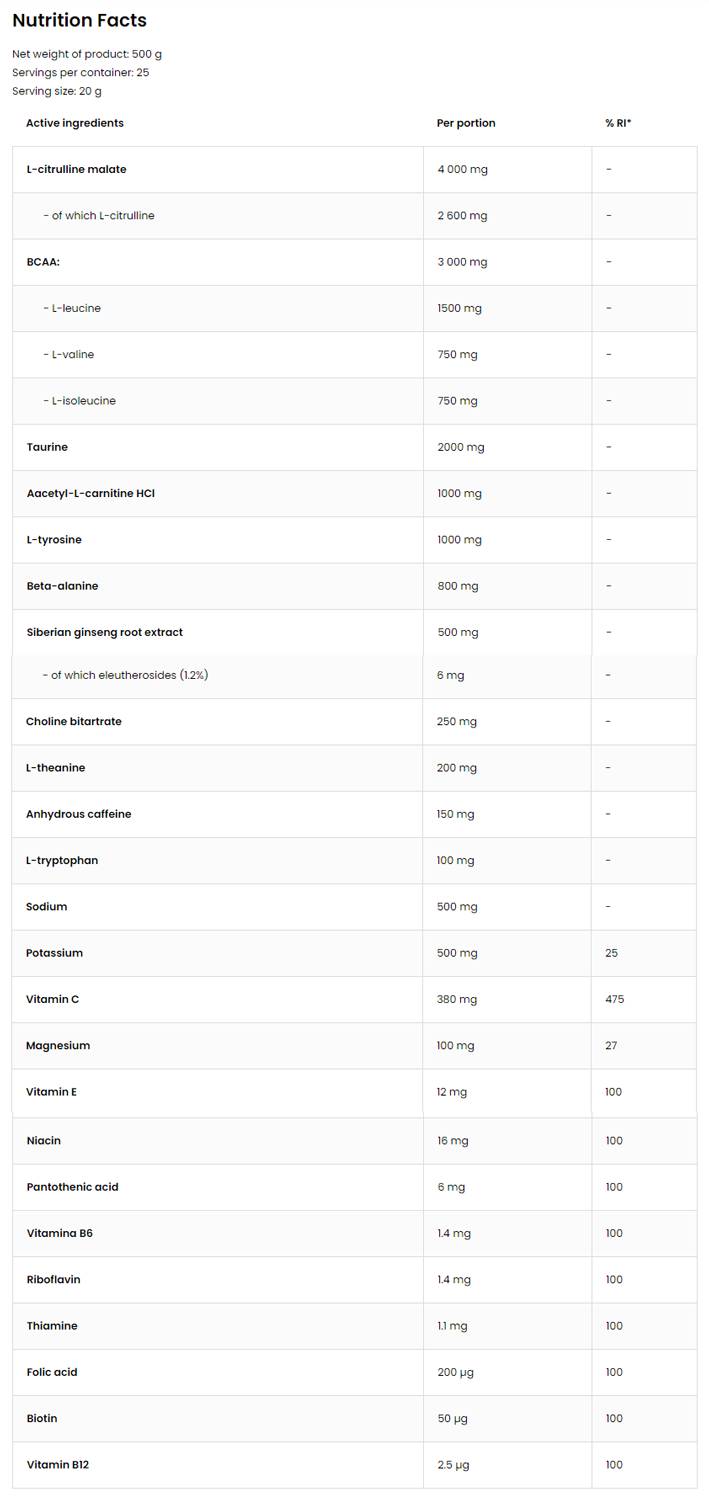709x1500 pixels.
Task: Select the Beta-alanine row label
Action: pos(62,586)
